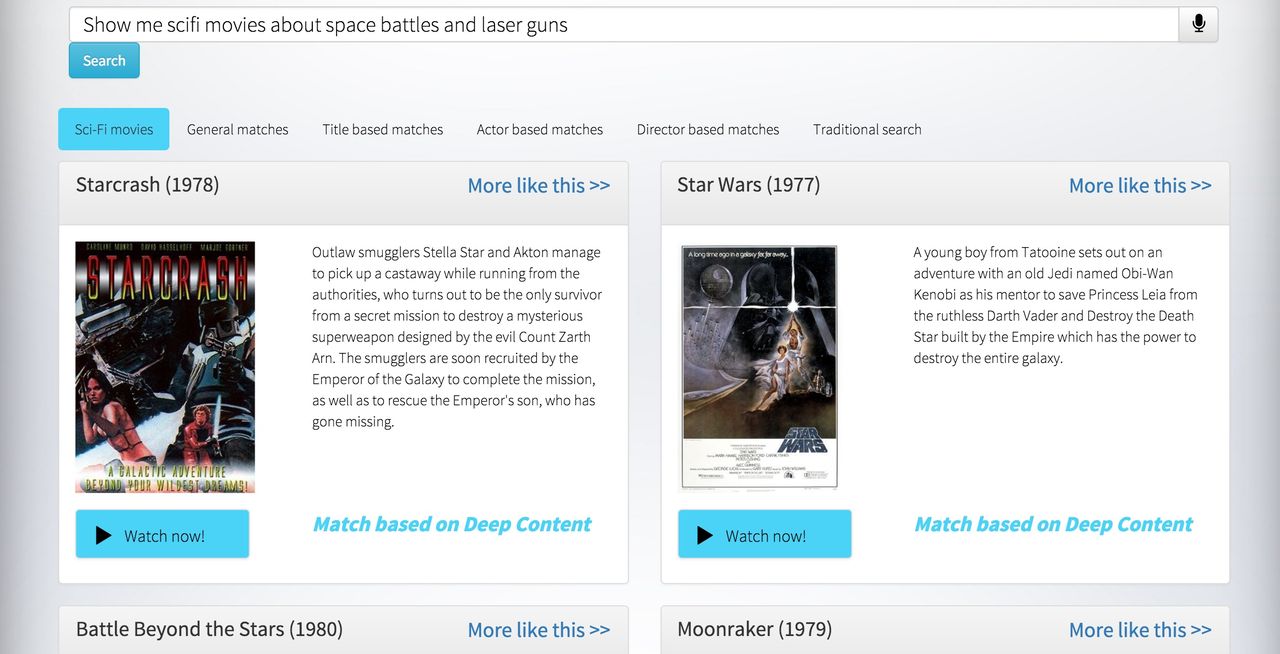This screenshot has height=654, width=1280.
Task: Select the Sci-Fi movies tab
Action: coord(114,129)
